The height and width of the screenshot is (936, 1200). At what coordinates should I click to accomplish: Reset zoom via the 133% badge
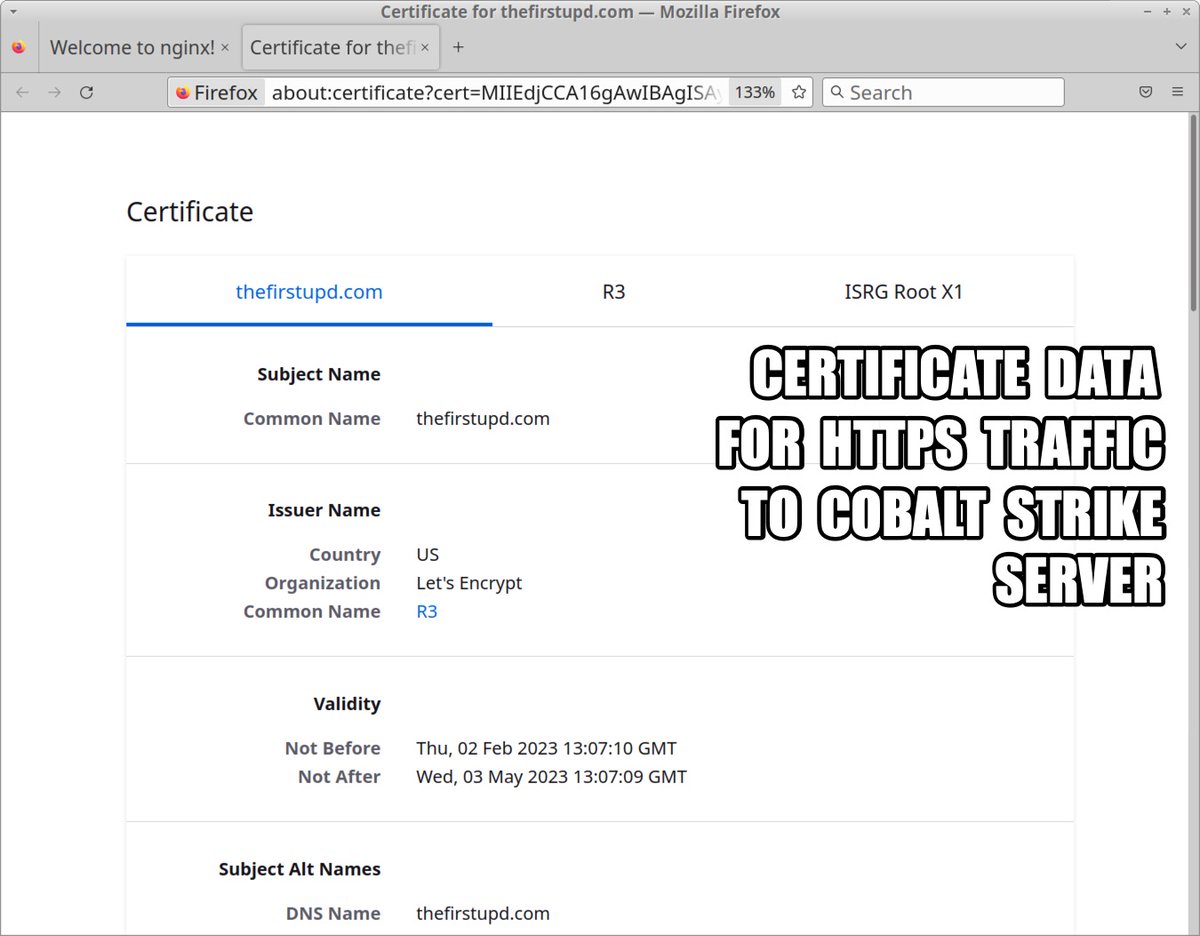pyautogui.click(x=755, y=92)
